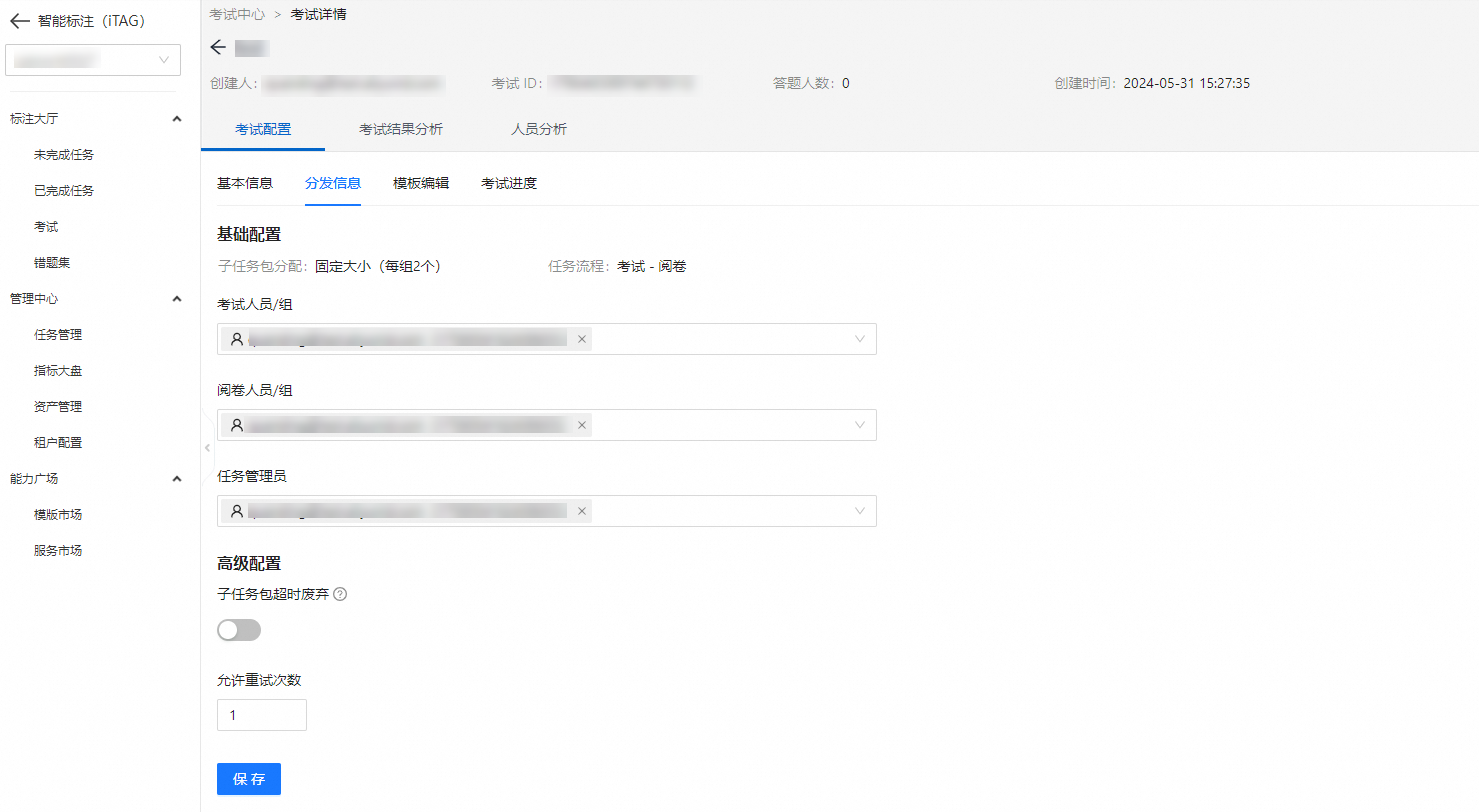The width and height of the screenshot is (1479, 812).
Task: Go to 考试 in the sidebar
Action: coord(46,227)
